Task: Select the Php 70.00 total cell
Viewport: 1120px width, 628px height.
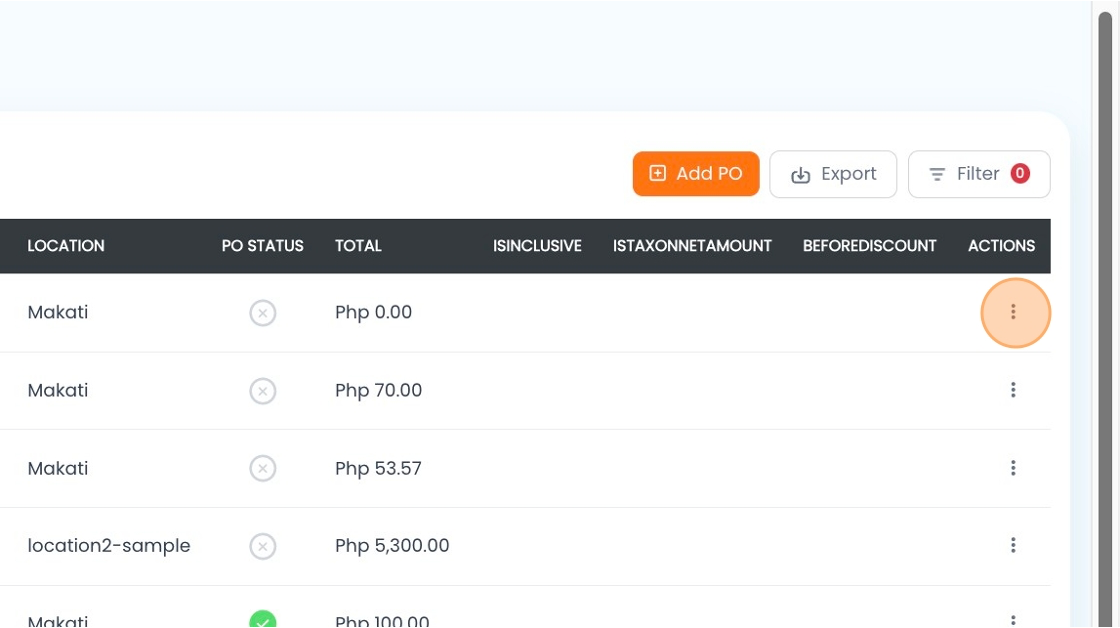Action: click(379, 390)
